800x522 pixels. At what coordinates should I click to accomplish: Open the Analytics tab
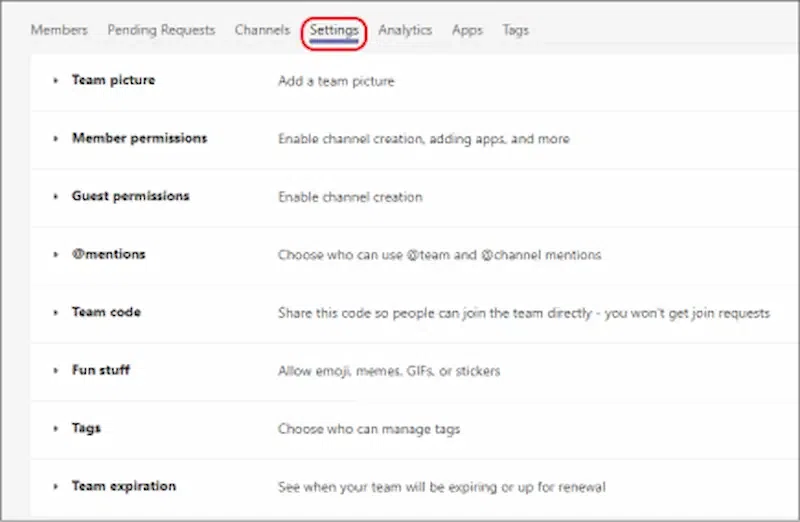[405, 30]
